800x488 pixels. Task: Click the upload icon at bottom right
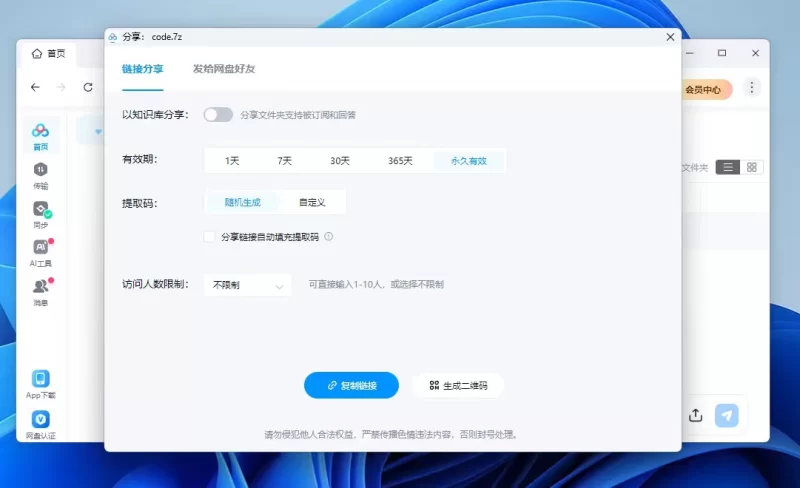coord(695,416)
